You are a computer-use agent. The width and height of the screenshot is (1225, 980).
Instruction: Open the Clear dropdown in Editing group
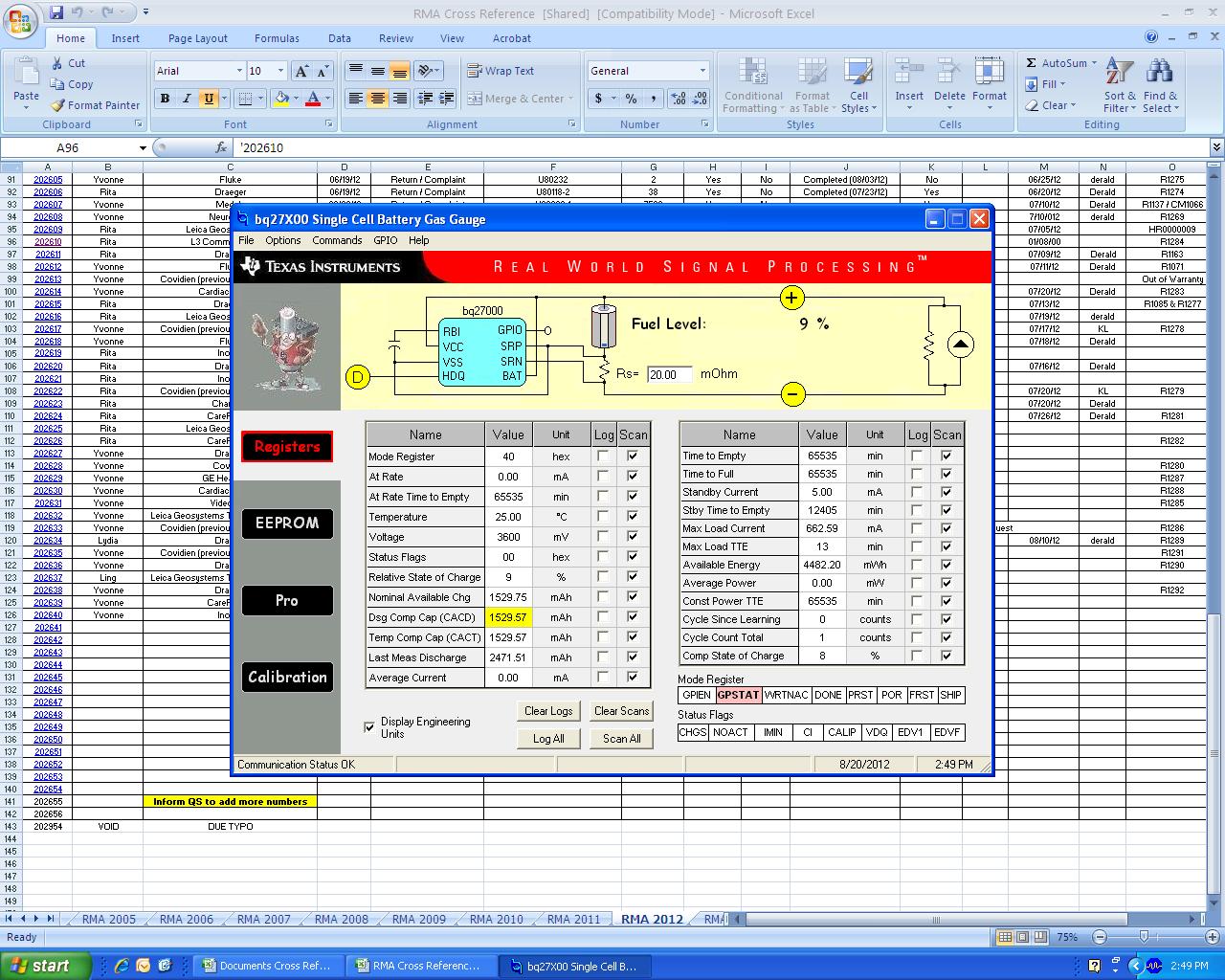click(x=1073, y=105)
